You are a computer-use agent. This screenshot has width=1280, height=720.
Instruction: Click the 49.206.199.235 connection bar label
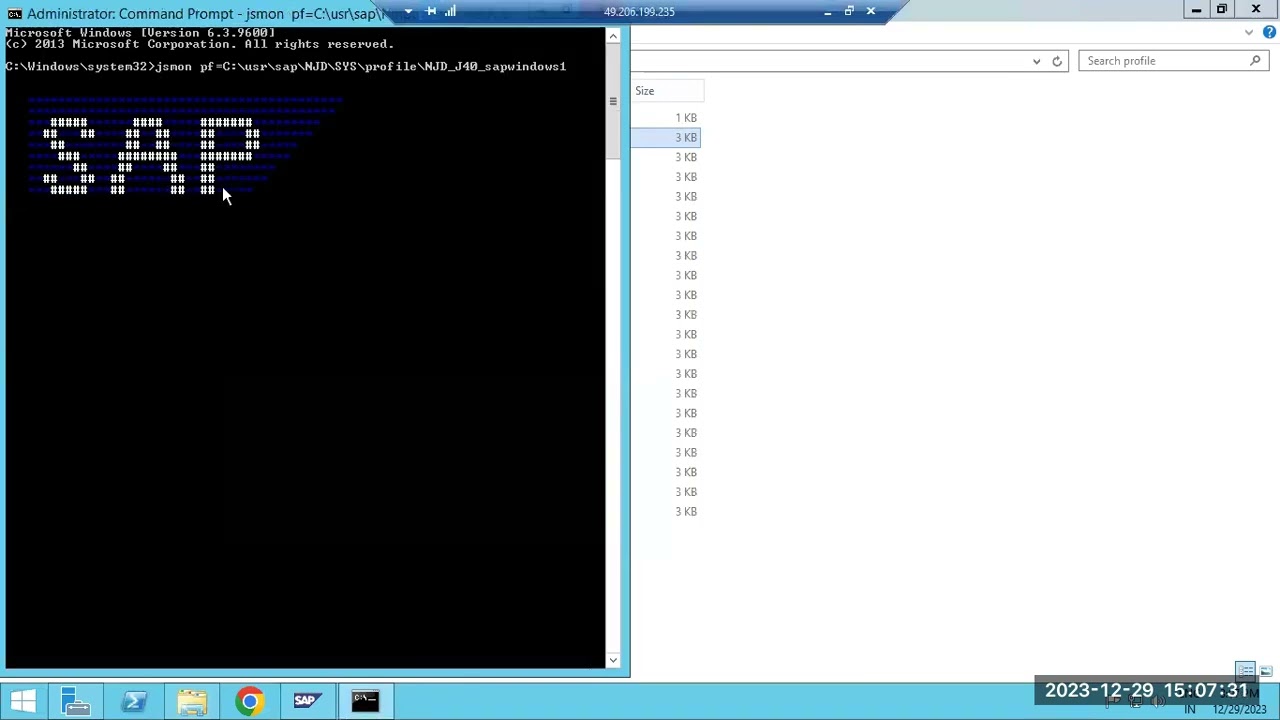click(639, 12)
